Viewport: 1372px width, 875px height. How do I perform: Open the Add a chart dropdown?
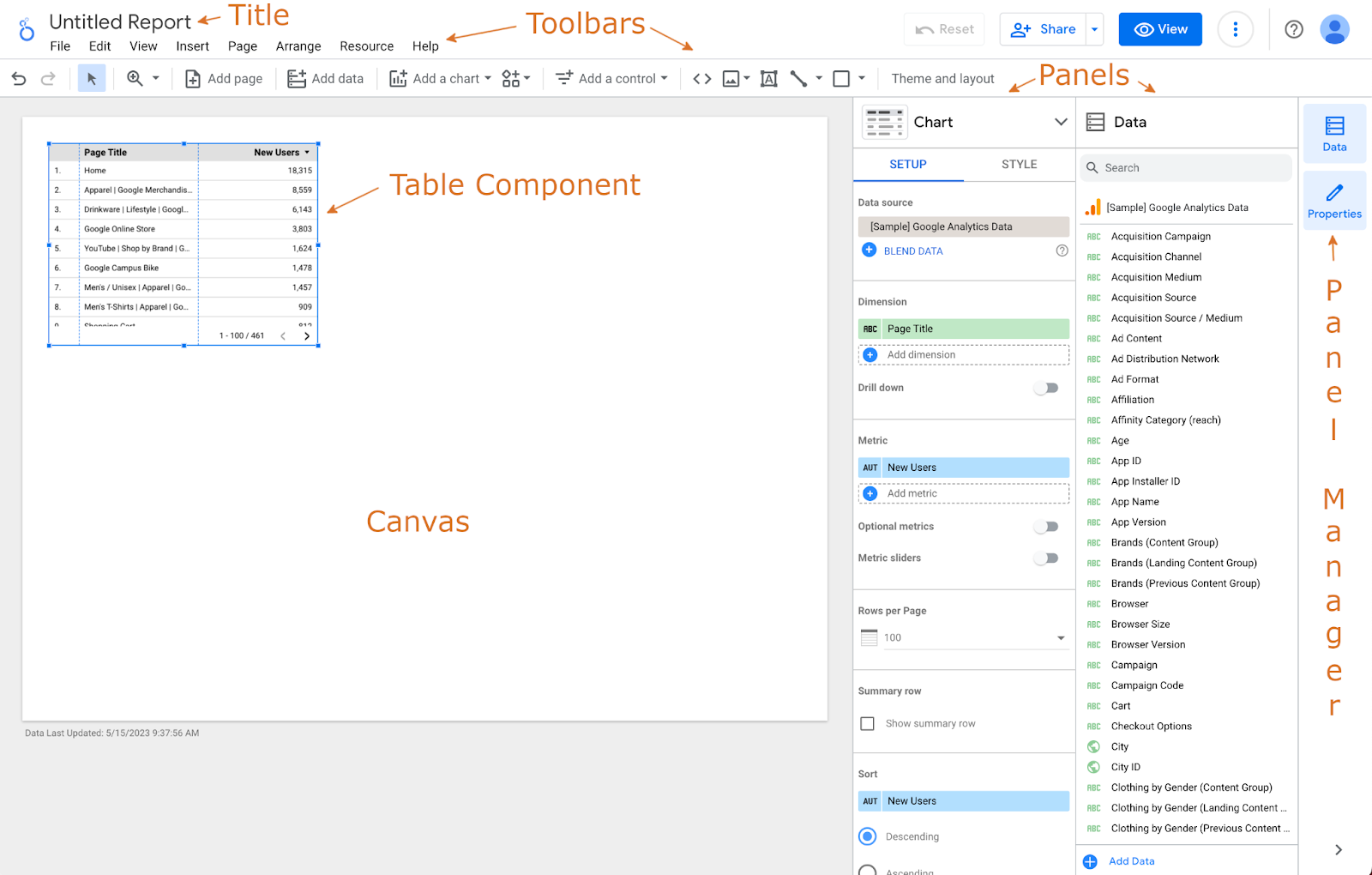click(x=441, y=79)
